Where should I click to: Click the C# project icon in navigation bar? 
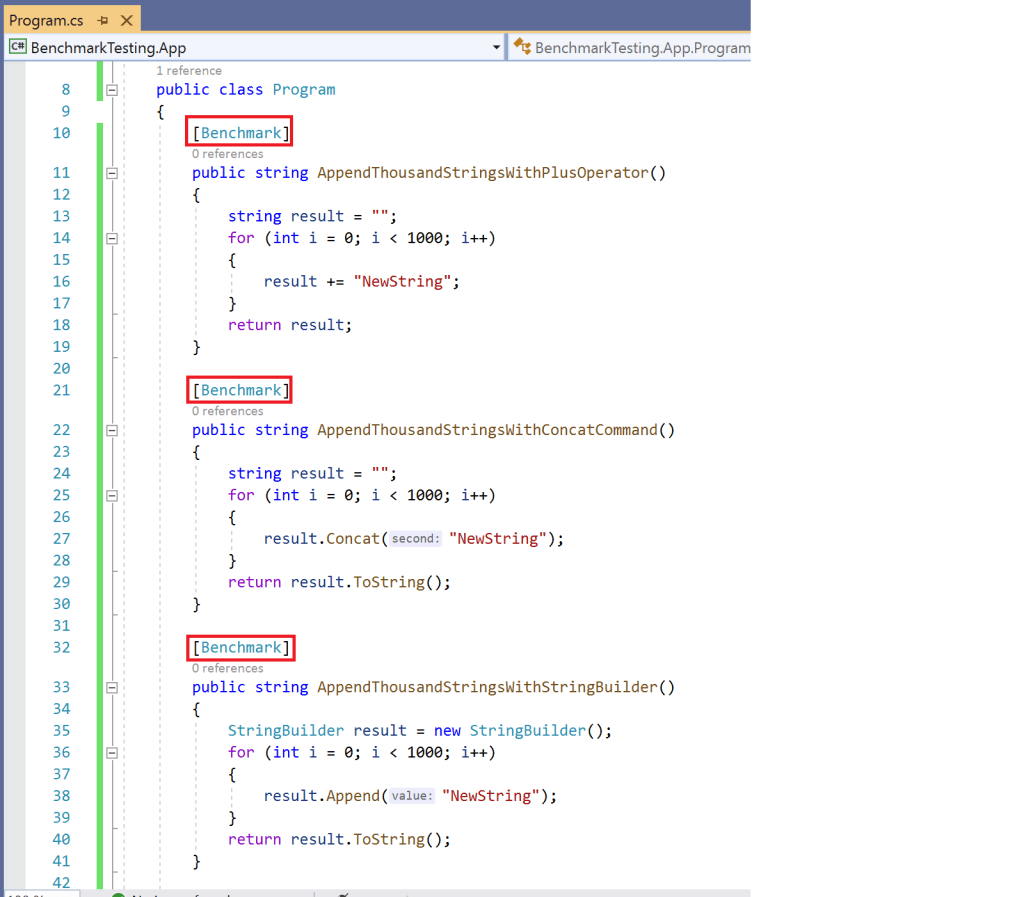(17, 47)
